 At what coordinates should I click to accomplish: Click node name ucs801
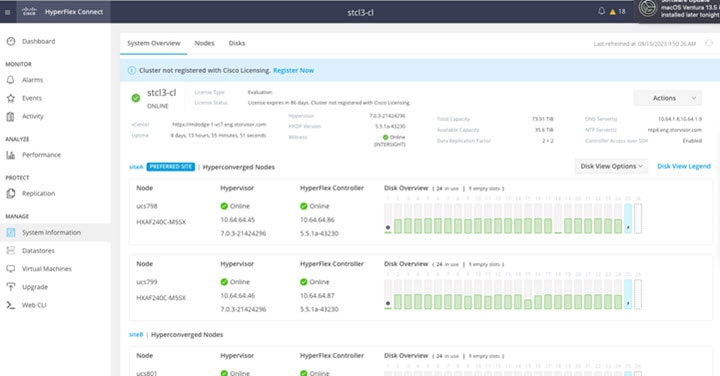pos(147,373)
